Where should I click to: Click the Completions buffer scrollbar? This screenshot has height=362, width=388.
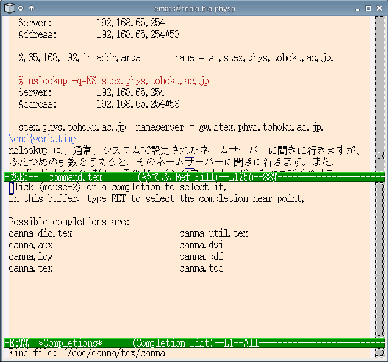(x=380, y=259)
